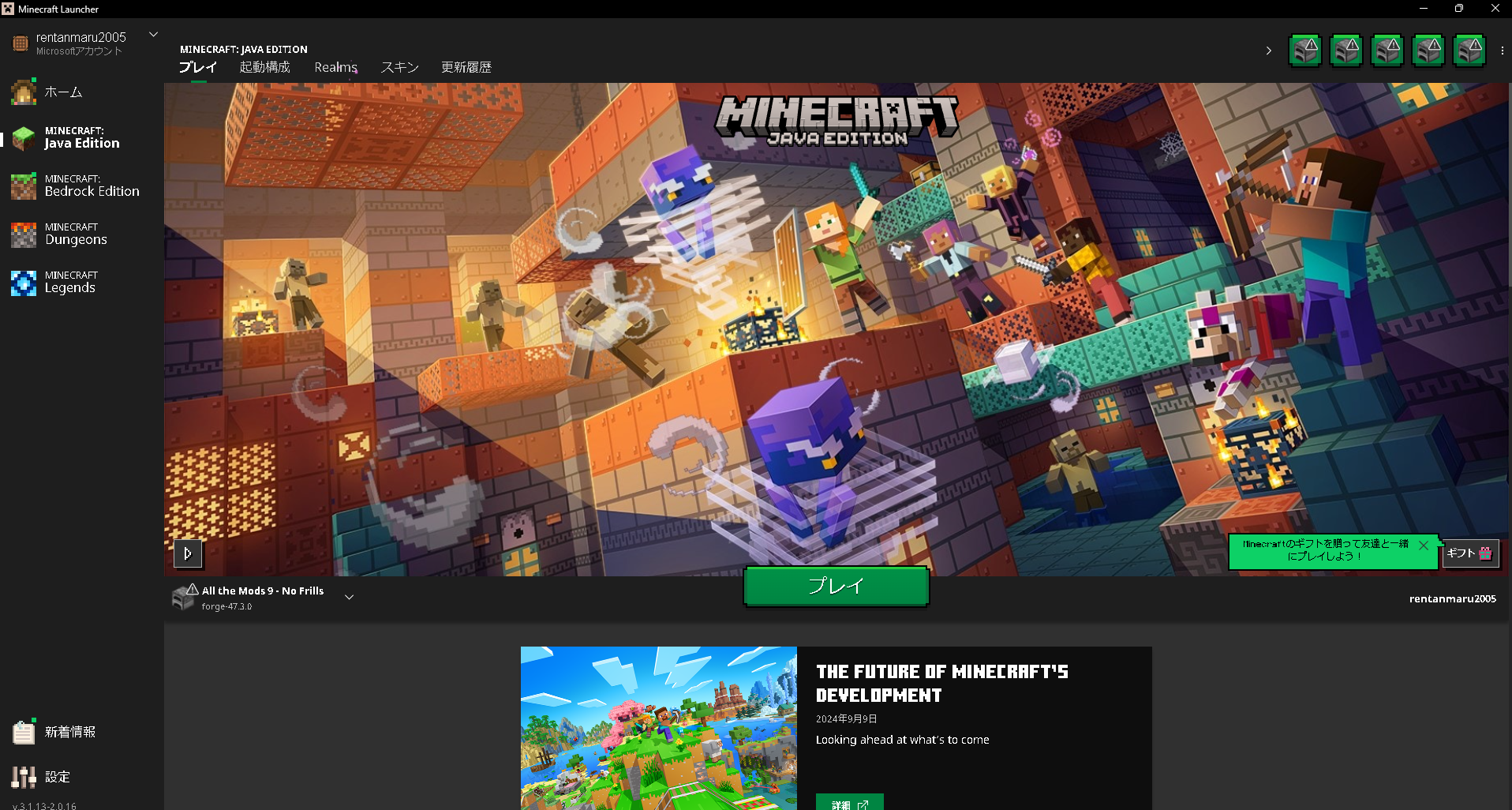
Task: Expand the rentanmaru2005 account dropdown
Action: click(x=154, y=35)
